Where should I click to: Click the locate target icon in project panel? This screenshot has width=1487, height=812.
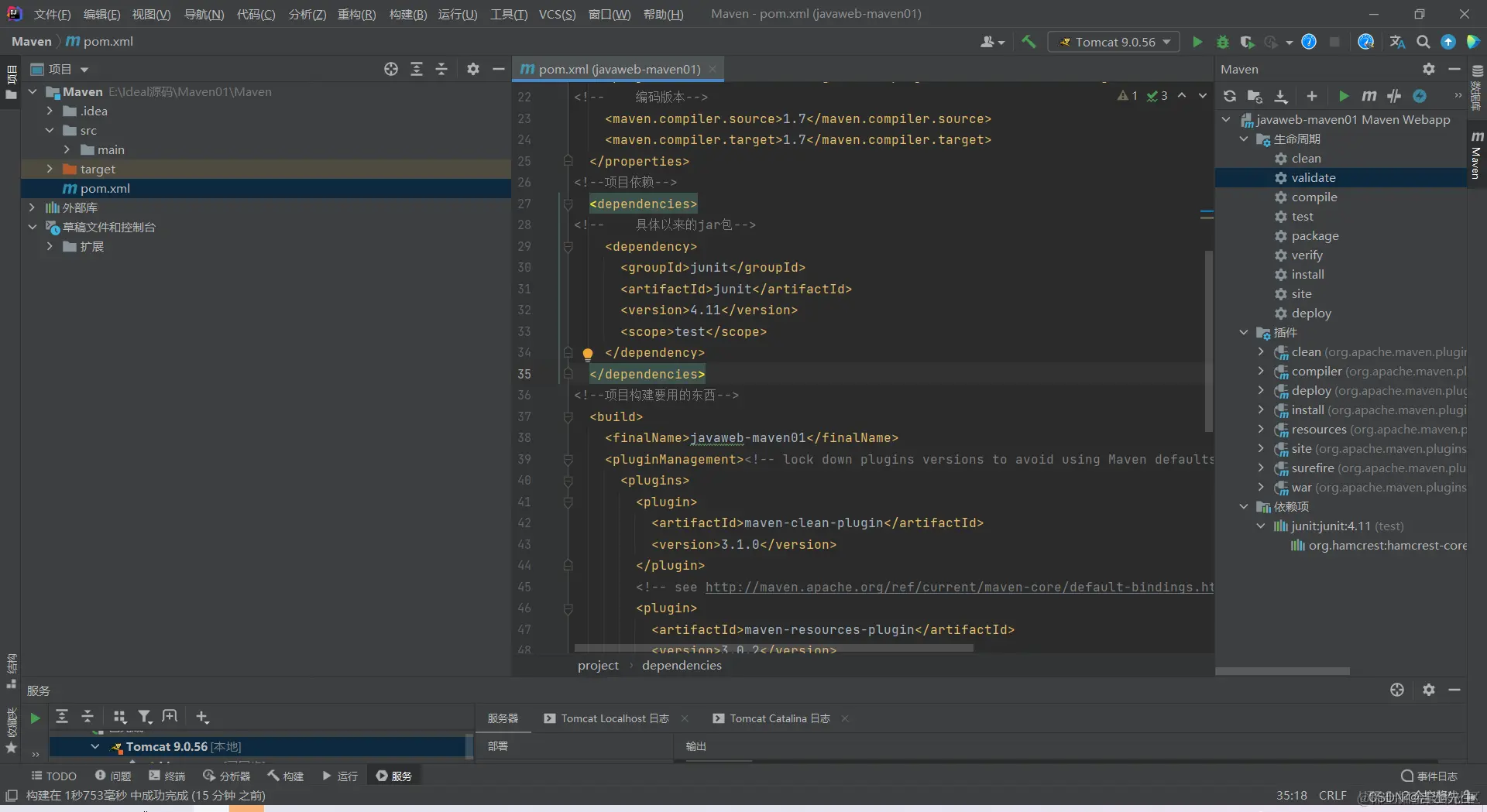391,69
